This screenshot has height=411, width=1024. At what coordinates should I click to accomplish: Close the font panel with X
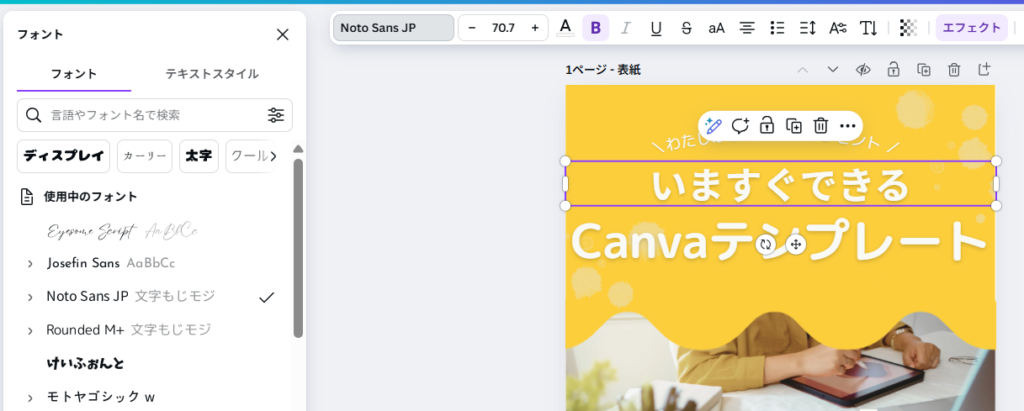[x=283, y=35]
